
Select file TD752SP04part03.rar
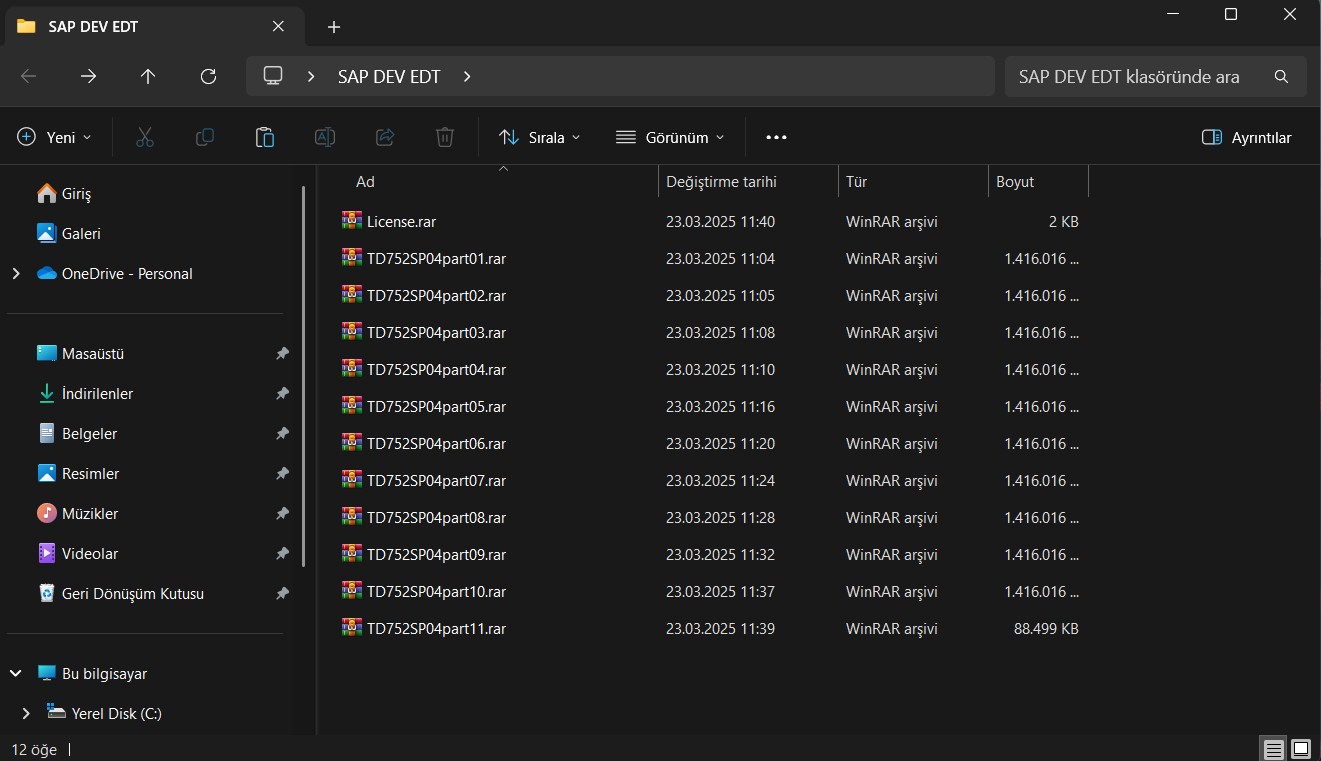[x=436, y=332]
